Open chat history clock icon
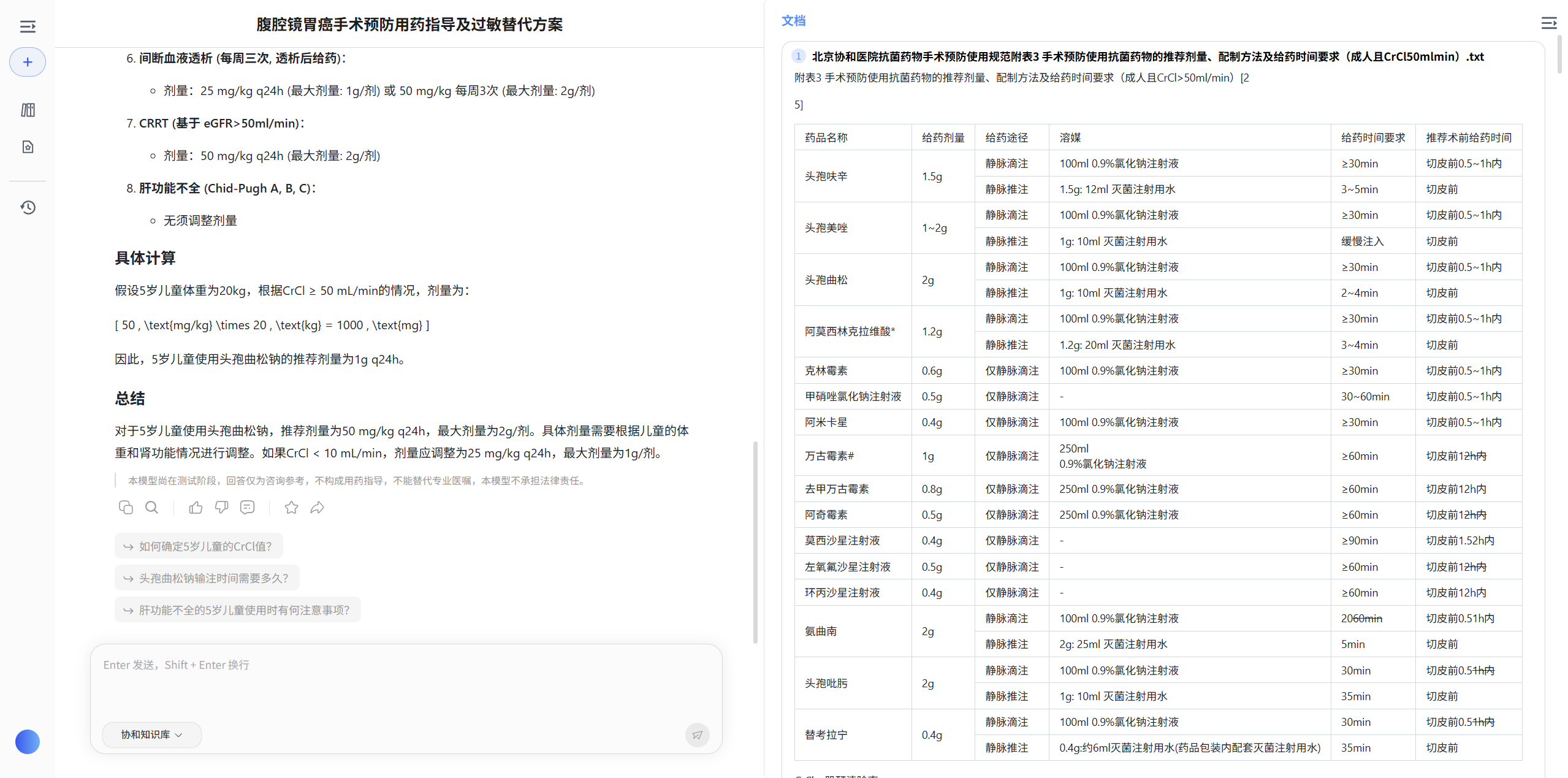 click(x=28, y=207)
